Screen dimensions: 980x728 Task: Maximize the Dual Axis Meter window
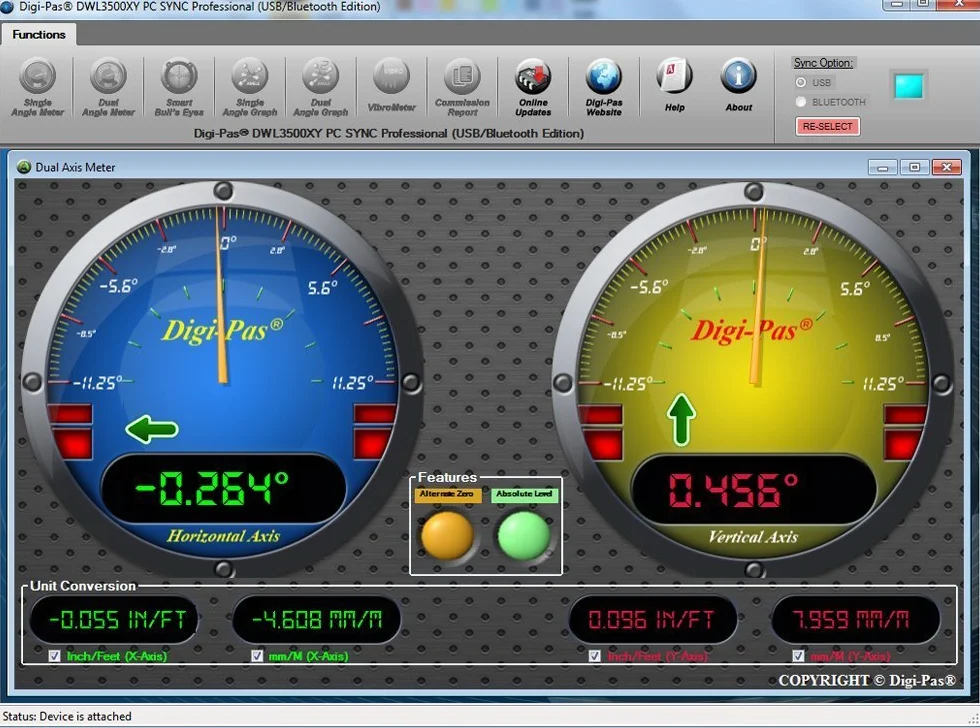coord(914,167)
